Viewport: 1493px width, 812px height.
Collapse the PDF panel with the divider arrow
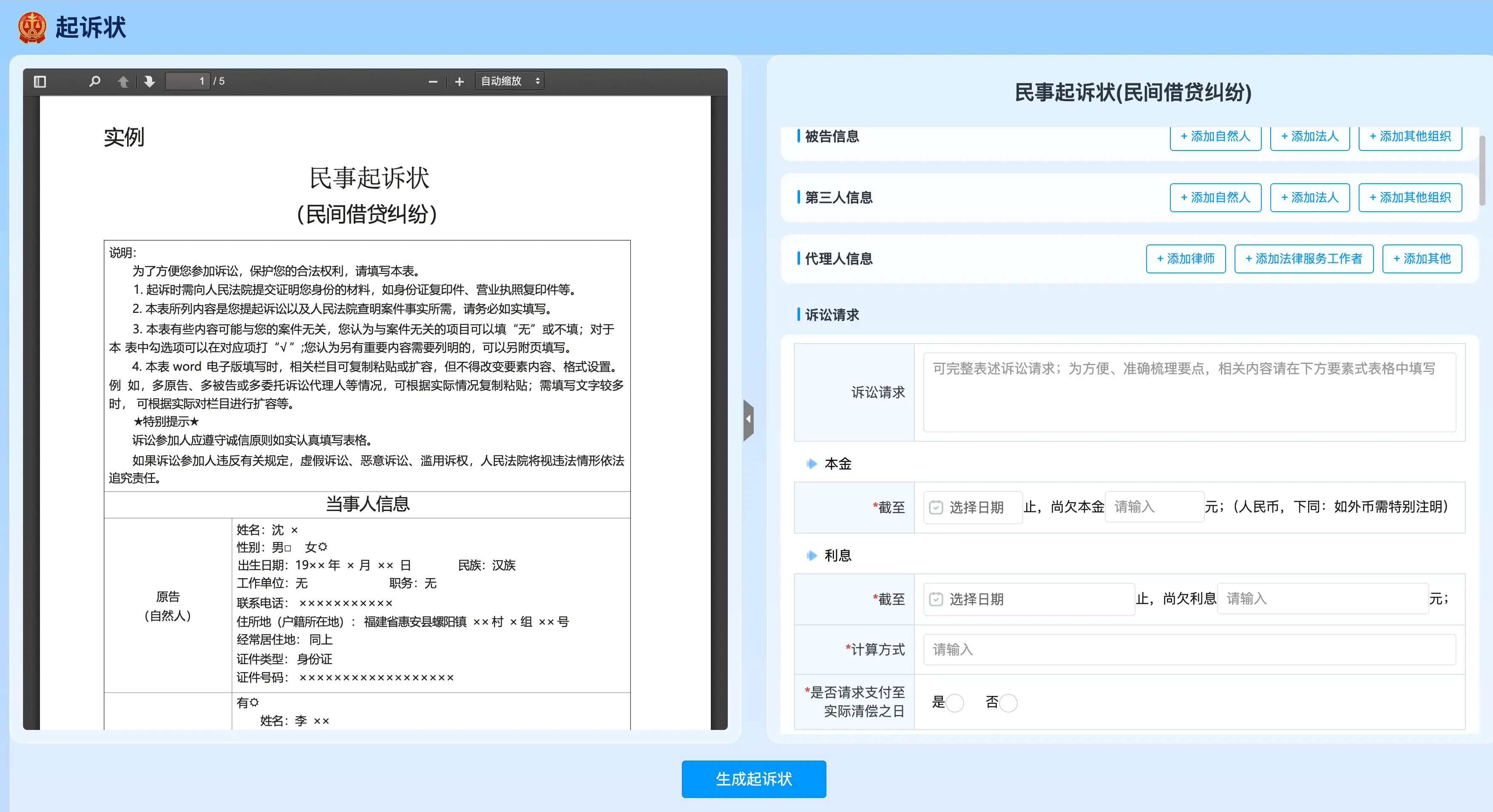coord(748,420)
